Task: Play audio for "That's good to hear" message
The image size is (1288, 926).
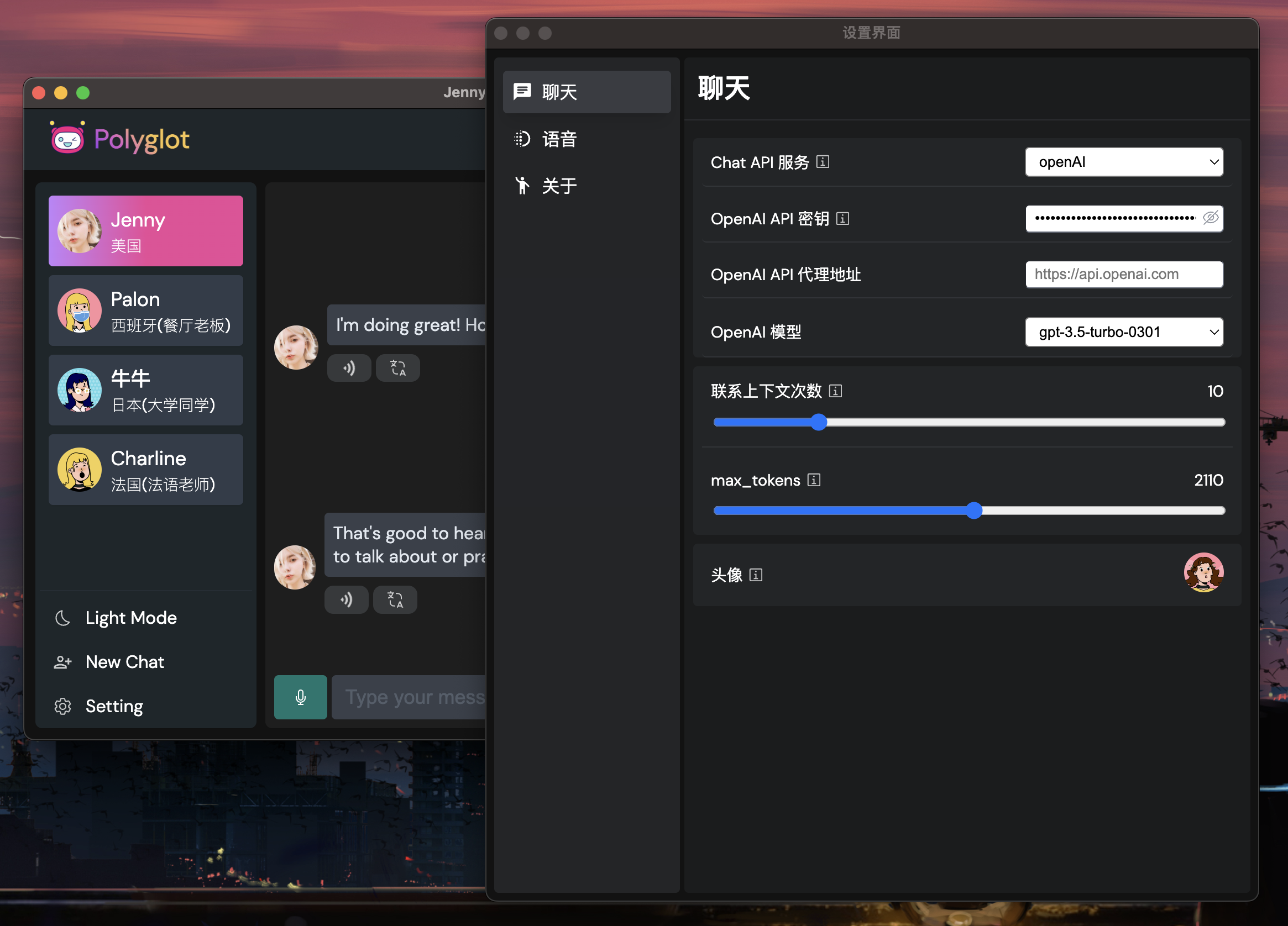Action: (x=346, y=599)
